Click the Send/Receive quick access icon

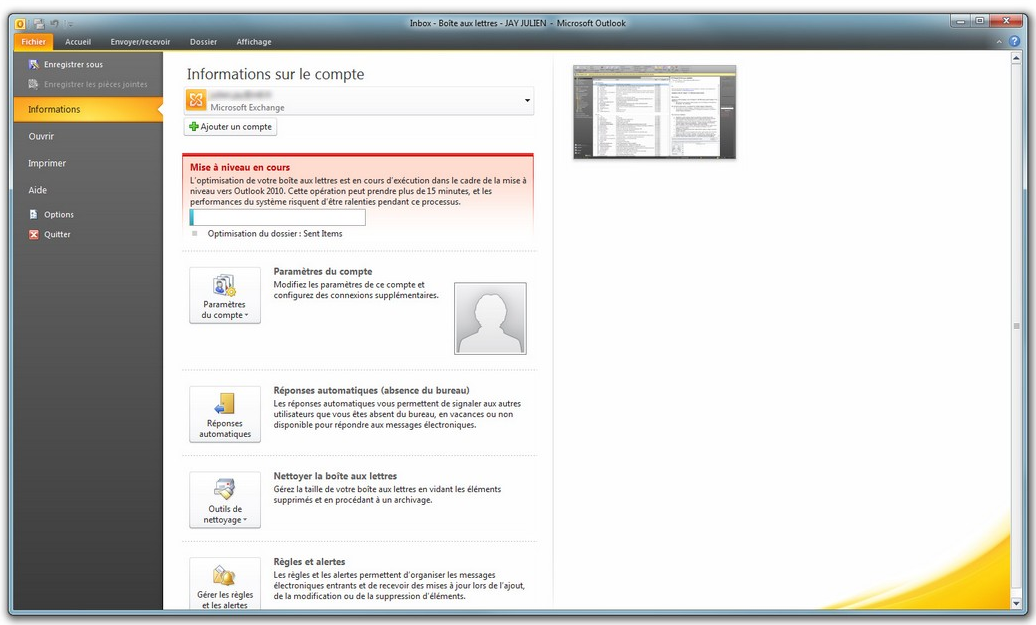[x=39, y=24]
